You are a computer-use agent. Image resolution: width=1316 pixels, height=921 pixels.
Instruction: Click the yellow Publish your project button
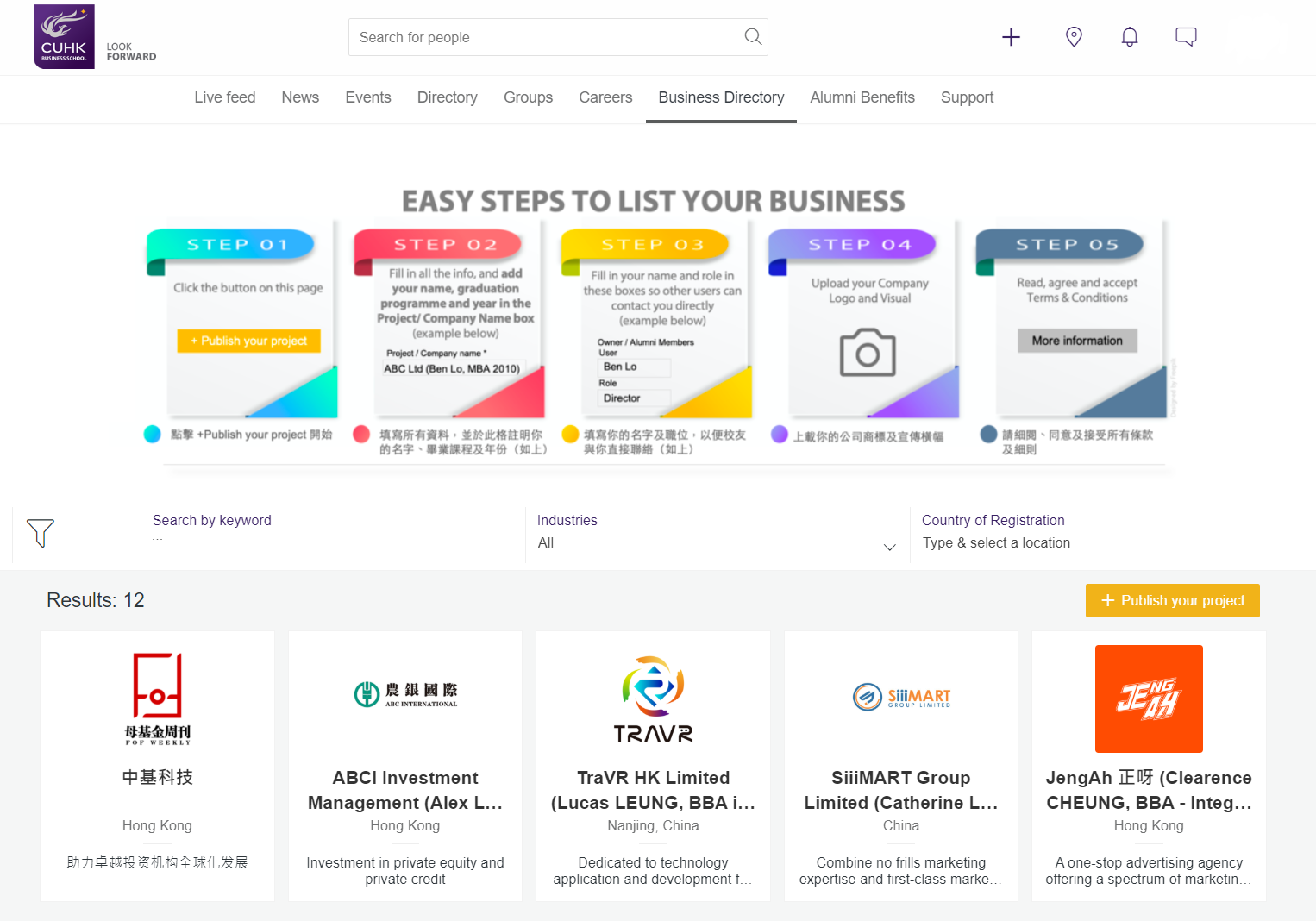pos(1173,600)
